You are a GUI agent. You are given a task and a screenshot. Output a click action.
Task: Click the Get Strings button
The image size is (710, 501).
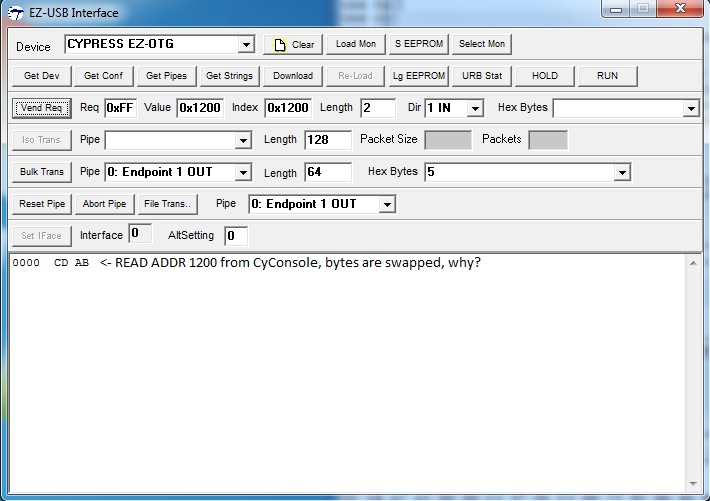click(x=230, y=76)
